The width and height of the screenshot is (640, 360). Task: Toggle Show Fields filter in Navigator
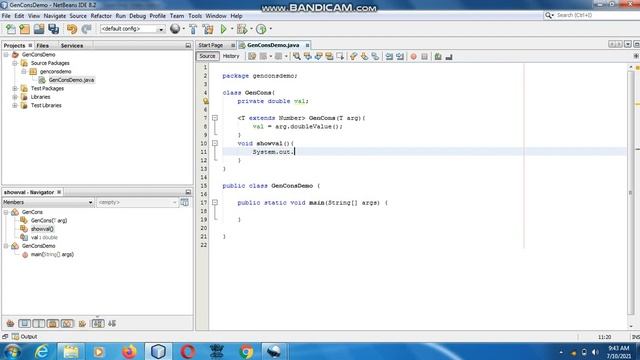click(24, 323)
